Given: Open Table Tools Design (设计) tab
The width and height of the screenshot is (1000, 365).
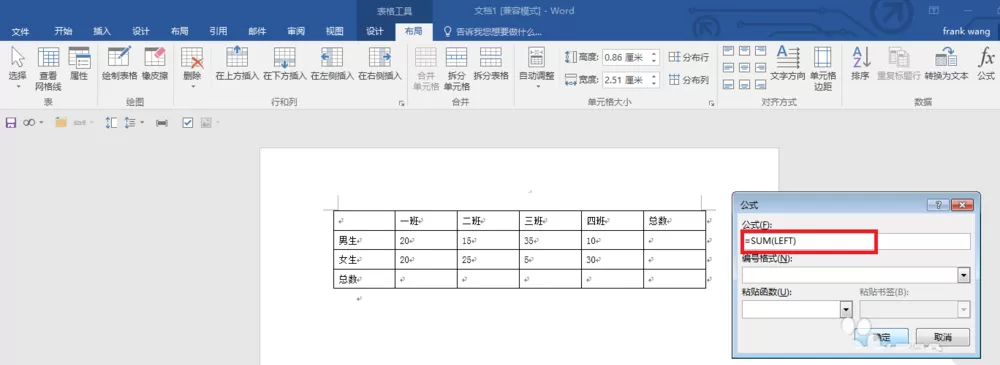Looking at the screenshot, I should coord(375,31).
